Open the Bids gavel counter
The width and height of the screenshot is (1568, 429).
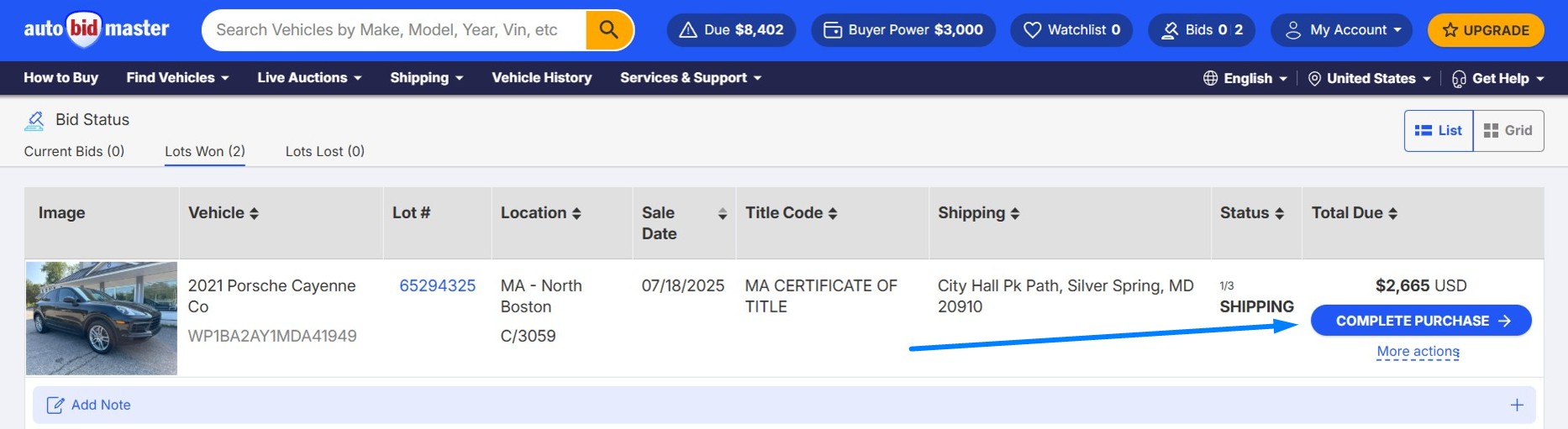pos(1201,30)
